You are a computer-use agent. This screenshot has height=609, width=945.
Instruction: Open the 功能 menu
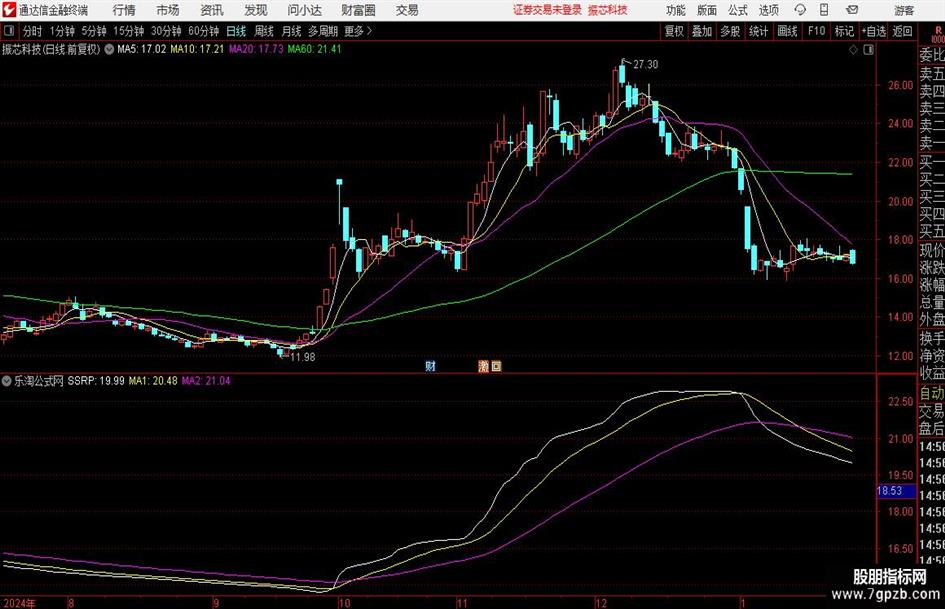pos(676,10)
